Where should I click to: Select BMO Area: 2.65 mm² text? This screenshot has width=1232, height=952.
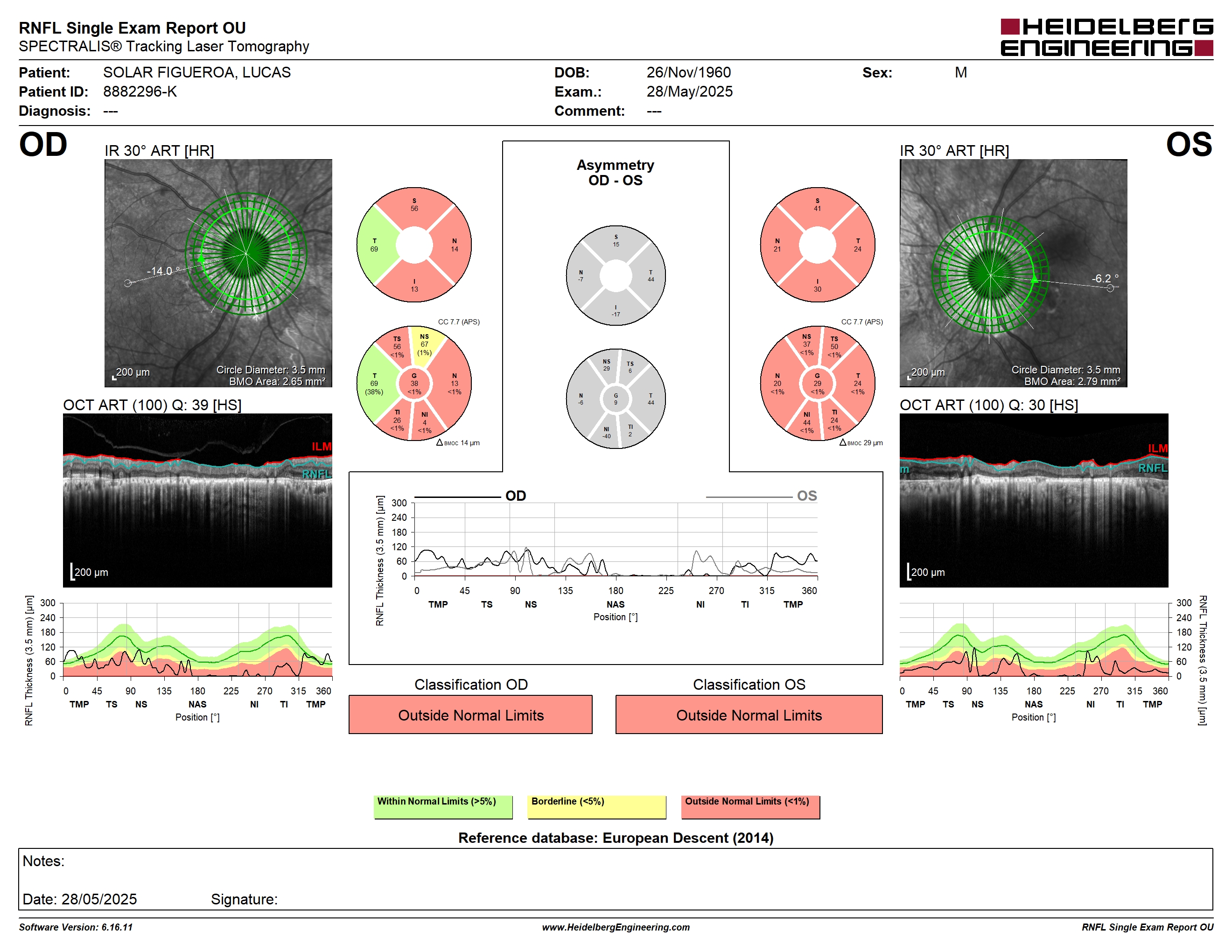[x=277, y=381]
